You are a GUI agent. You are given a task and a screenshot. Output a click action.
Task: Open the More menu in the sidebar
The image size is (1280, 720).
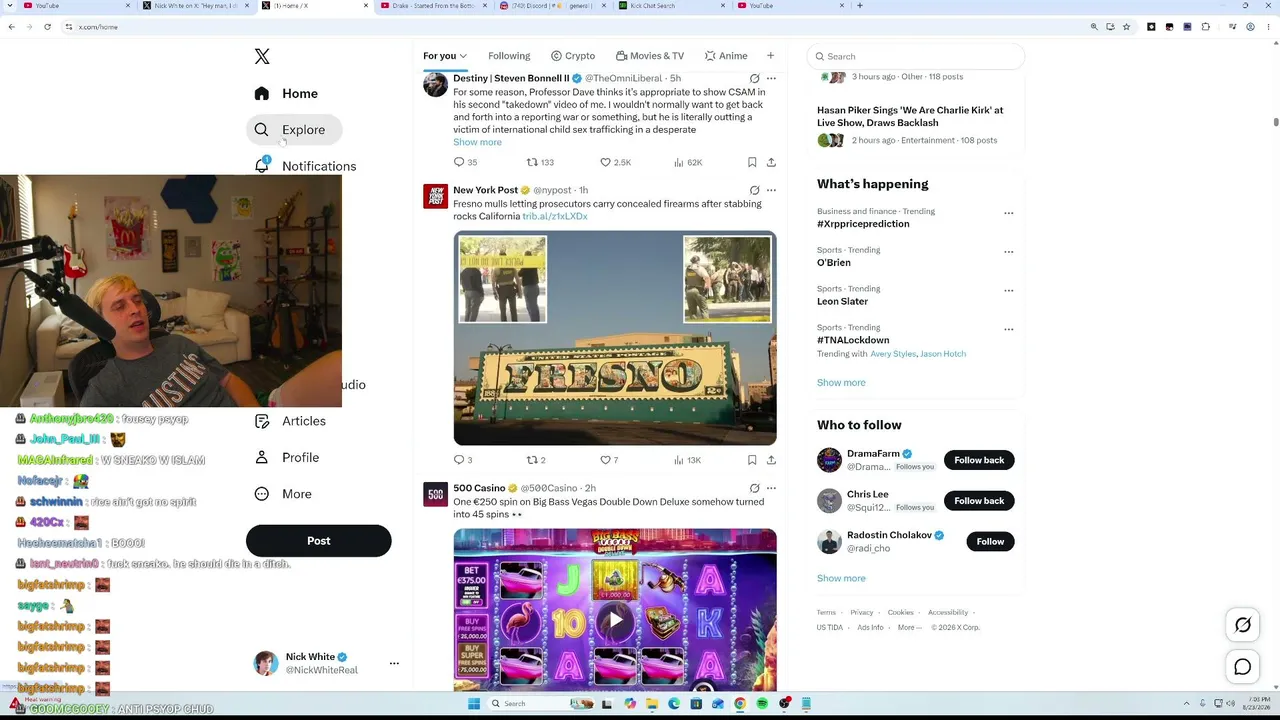283,494
